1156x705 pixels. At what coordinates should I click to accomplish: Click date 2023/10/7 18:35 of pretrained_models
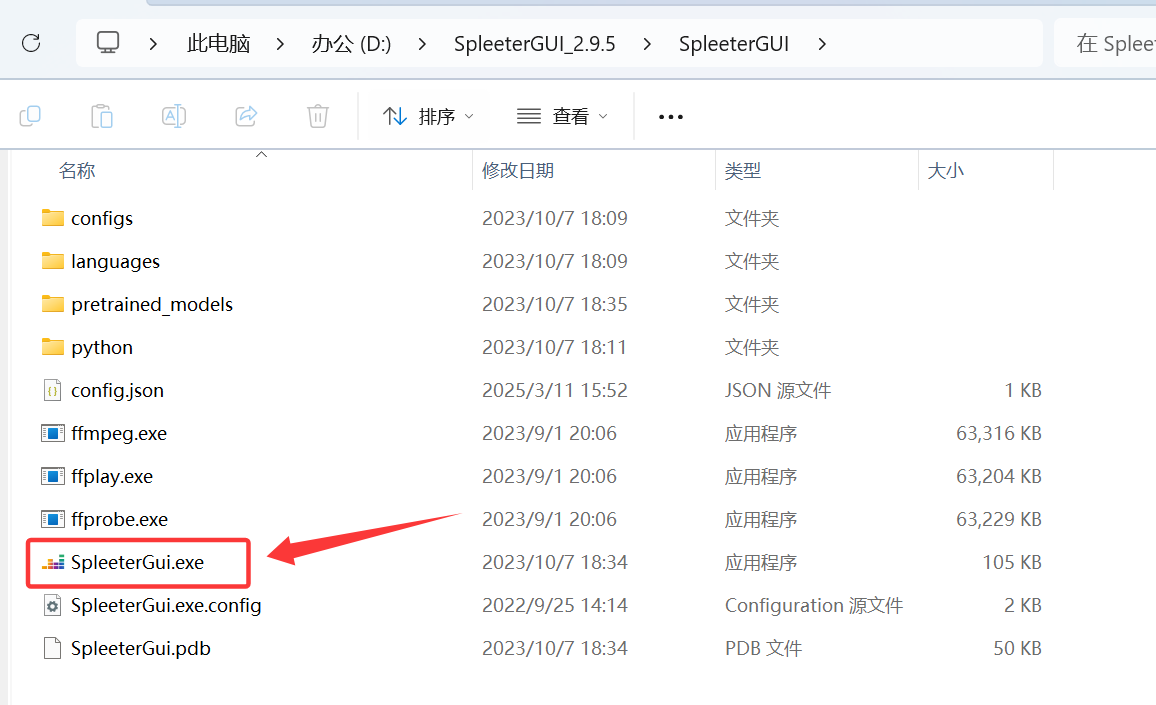(554, 304)
